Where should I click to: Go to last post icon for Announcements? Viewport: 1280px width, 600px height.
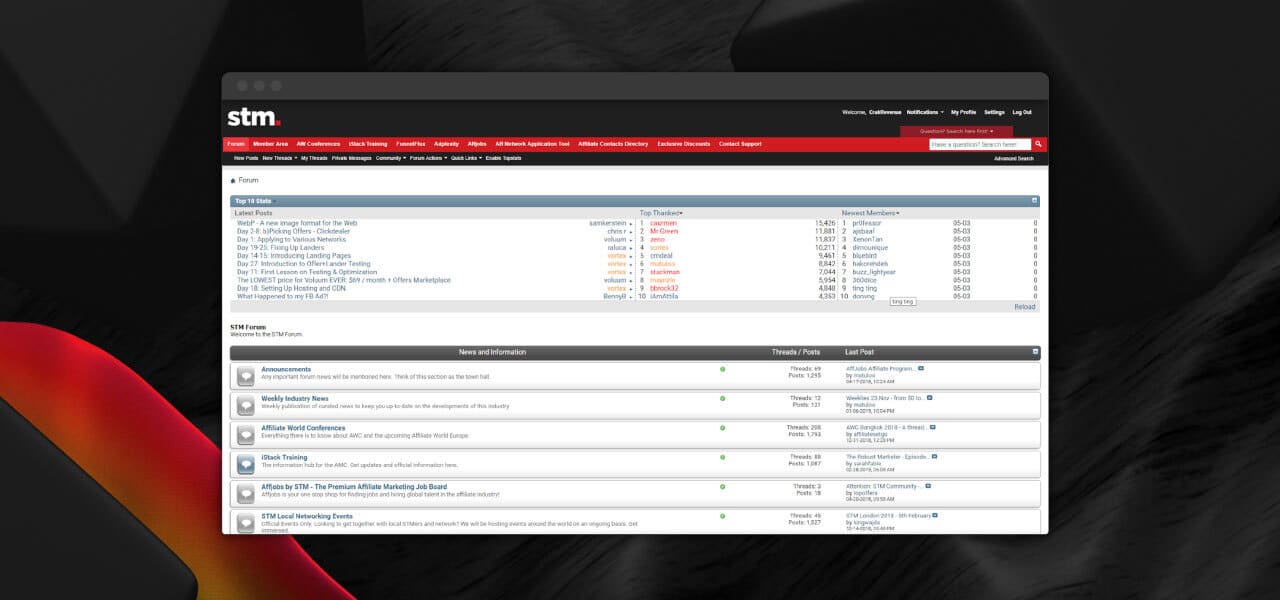point(921,368)
